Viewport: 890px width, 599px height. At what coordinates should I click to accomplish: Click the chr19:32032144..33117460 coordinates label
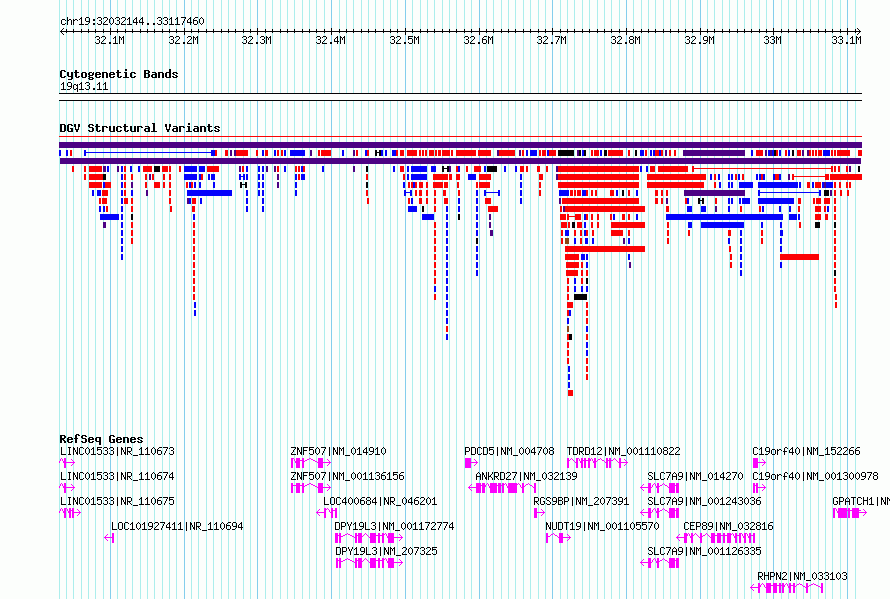pos(132,21)
